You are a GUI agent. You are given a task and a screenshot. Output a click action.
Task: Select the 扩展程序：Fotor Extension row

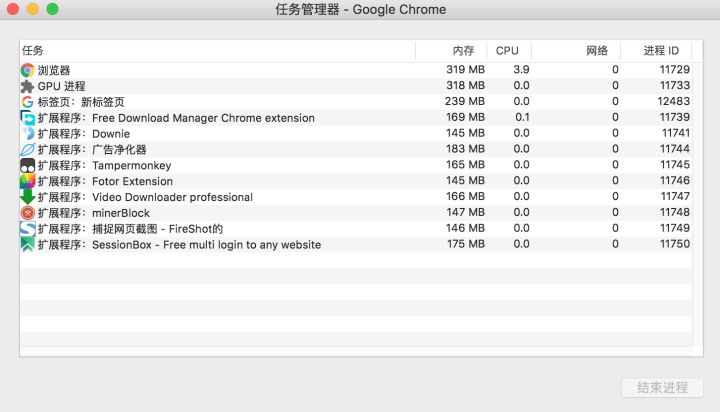point(356,181)
